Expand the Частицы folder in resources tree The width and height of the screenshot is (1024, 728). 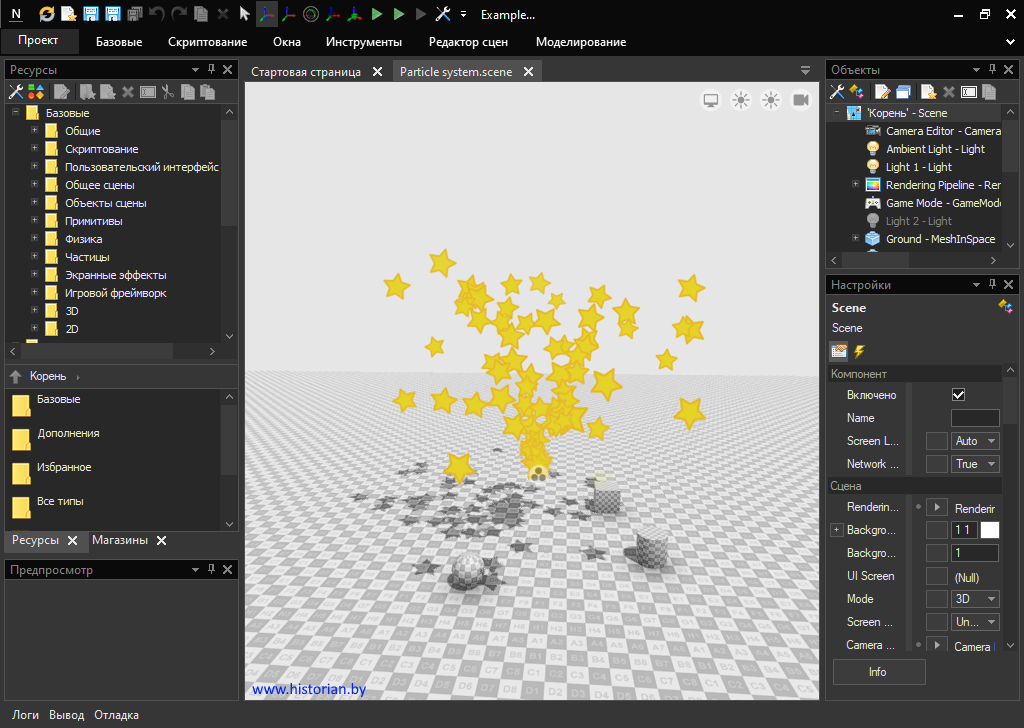click(34, 257)
